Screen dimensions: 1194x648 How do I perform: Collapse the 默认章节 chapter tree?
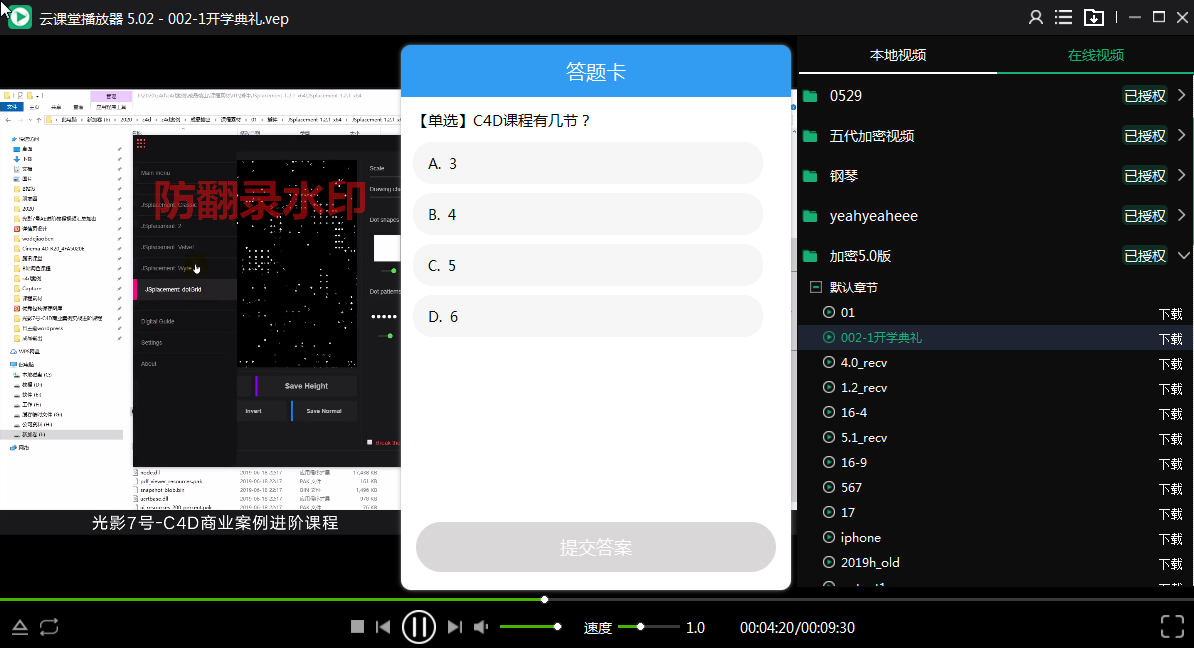(815, 287)
